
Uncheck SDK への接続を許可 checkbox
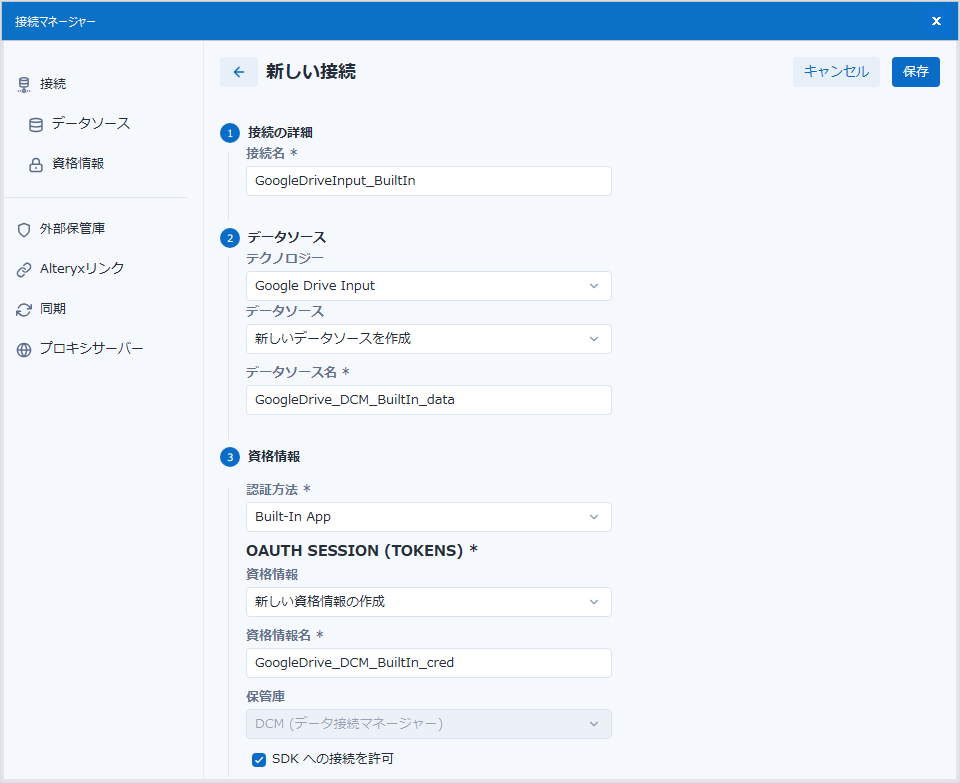click(259, 759)
